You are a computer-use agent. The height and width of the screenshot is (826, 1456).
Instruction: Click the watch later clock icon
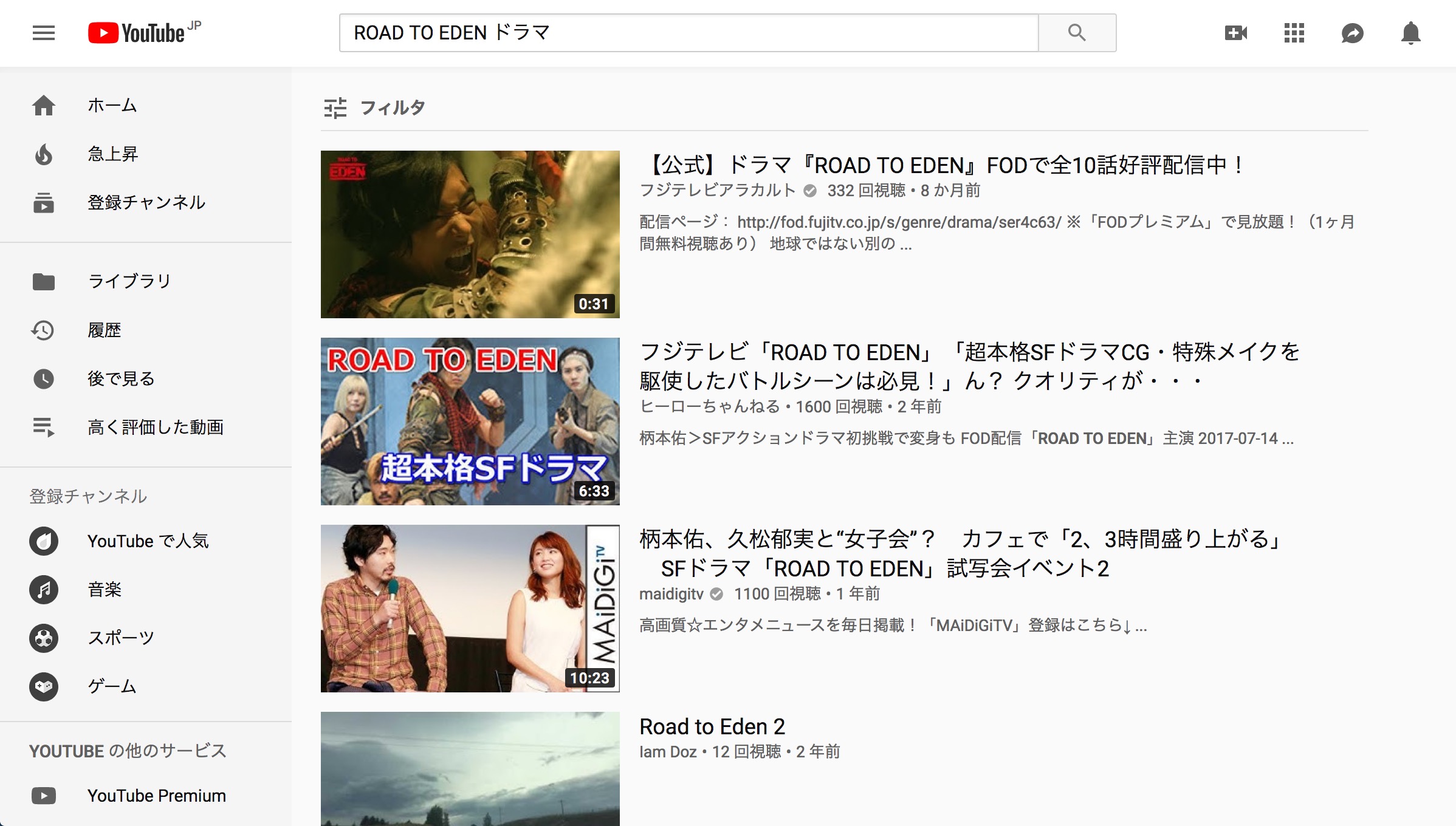(x=44, y=379)
